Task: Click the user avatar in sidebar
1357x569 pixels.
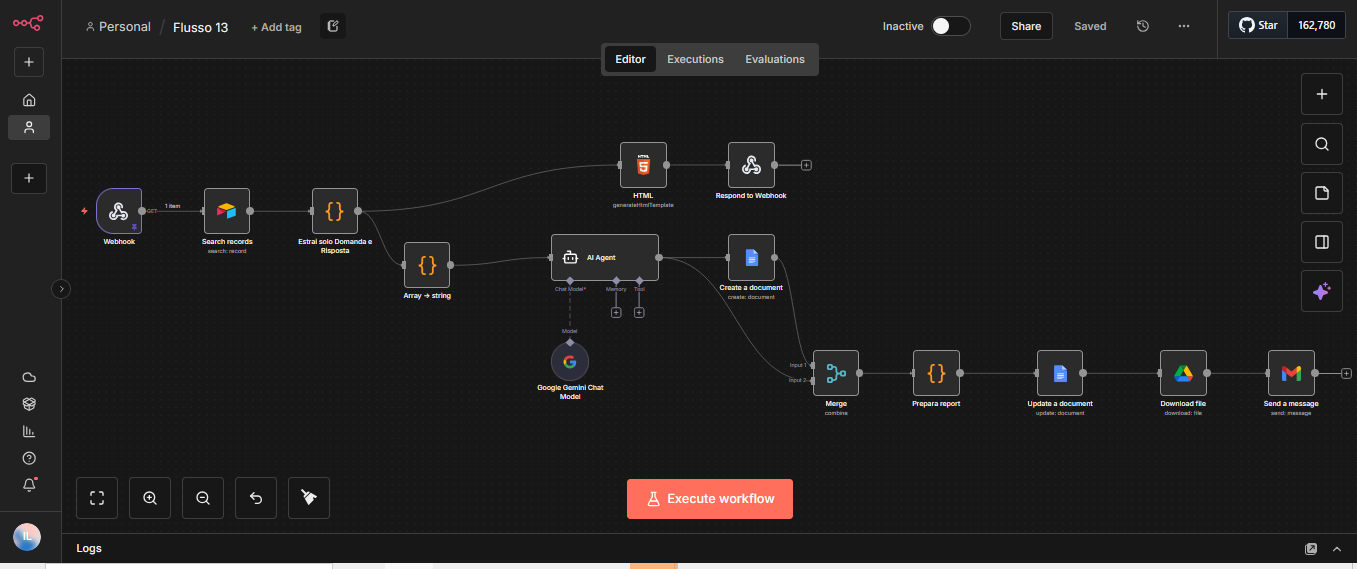Action: (x=27, y=537)
